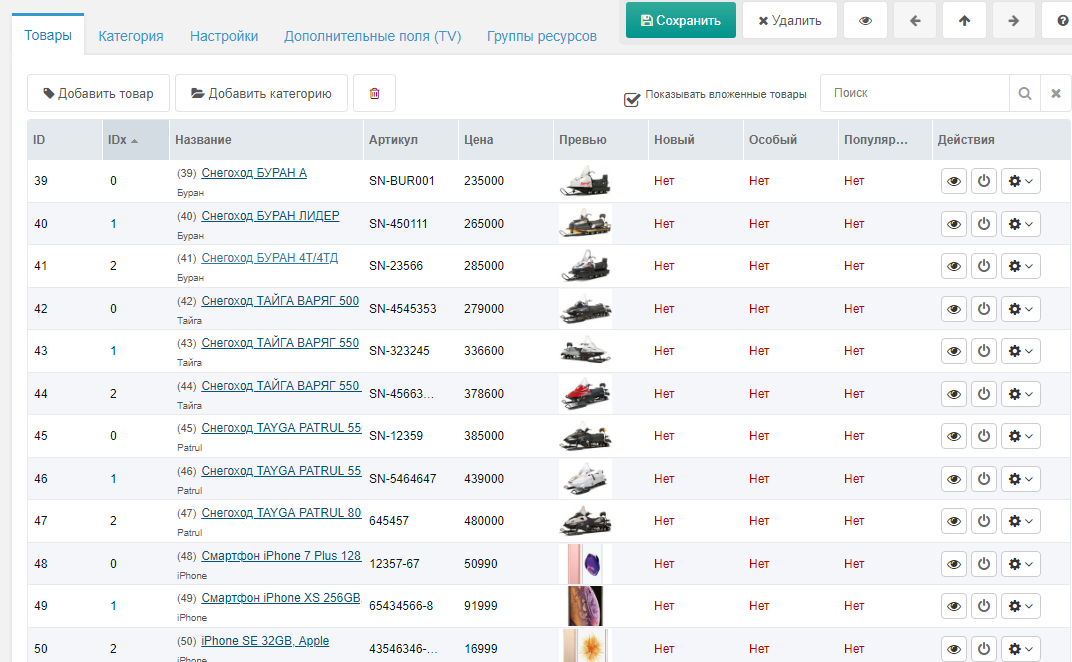This screenshot has width=1072, height=662.
Task: Click the Сохранить button
Action: [x=681, y=21]
